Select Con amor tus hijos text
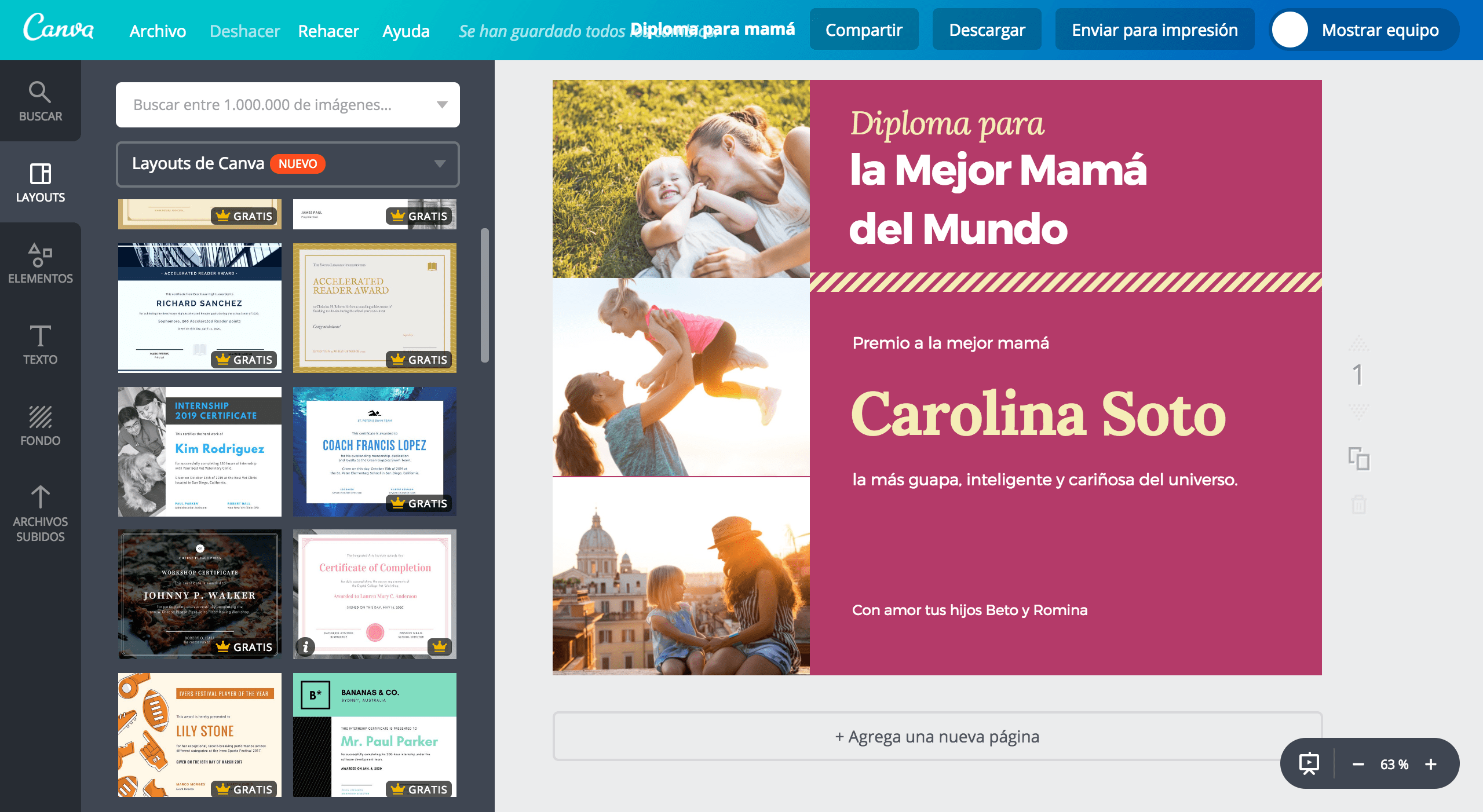 point(970,610)
